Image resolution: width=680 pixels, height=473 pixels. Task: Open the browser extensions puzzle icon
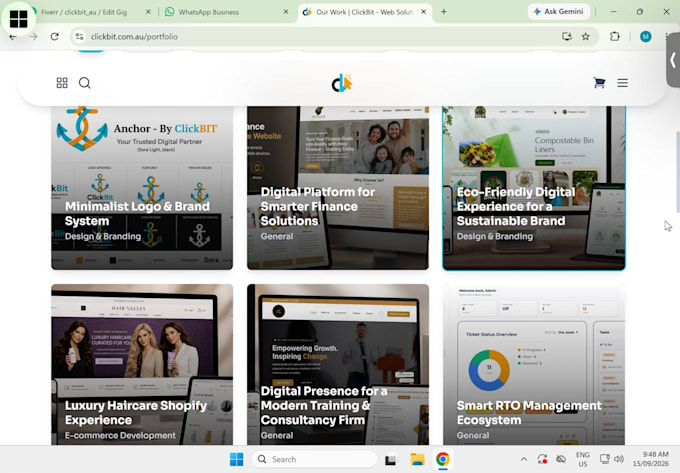(615, 36)
